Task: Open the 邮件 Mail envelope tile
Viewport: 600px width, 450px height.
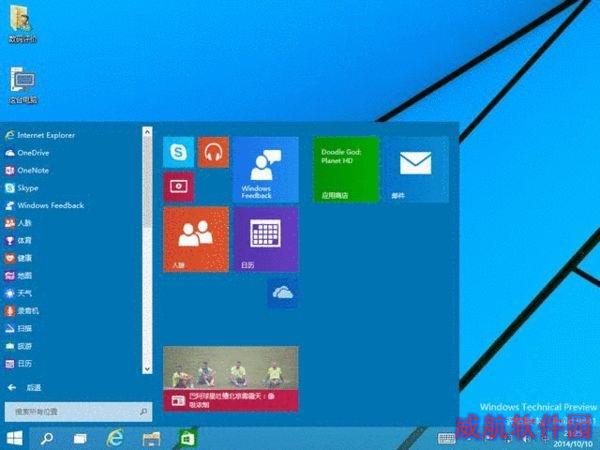Action: [416, 170]
